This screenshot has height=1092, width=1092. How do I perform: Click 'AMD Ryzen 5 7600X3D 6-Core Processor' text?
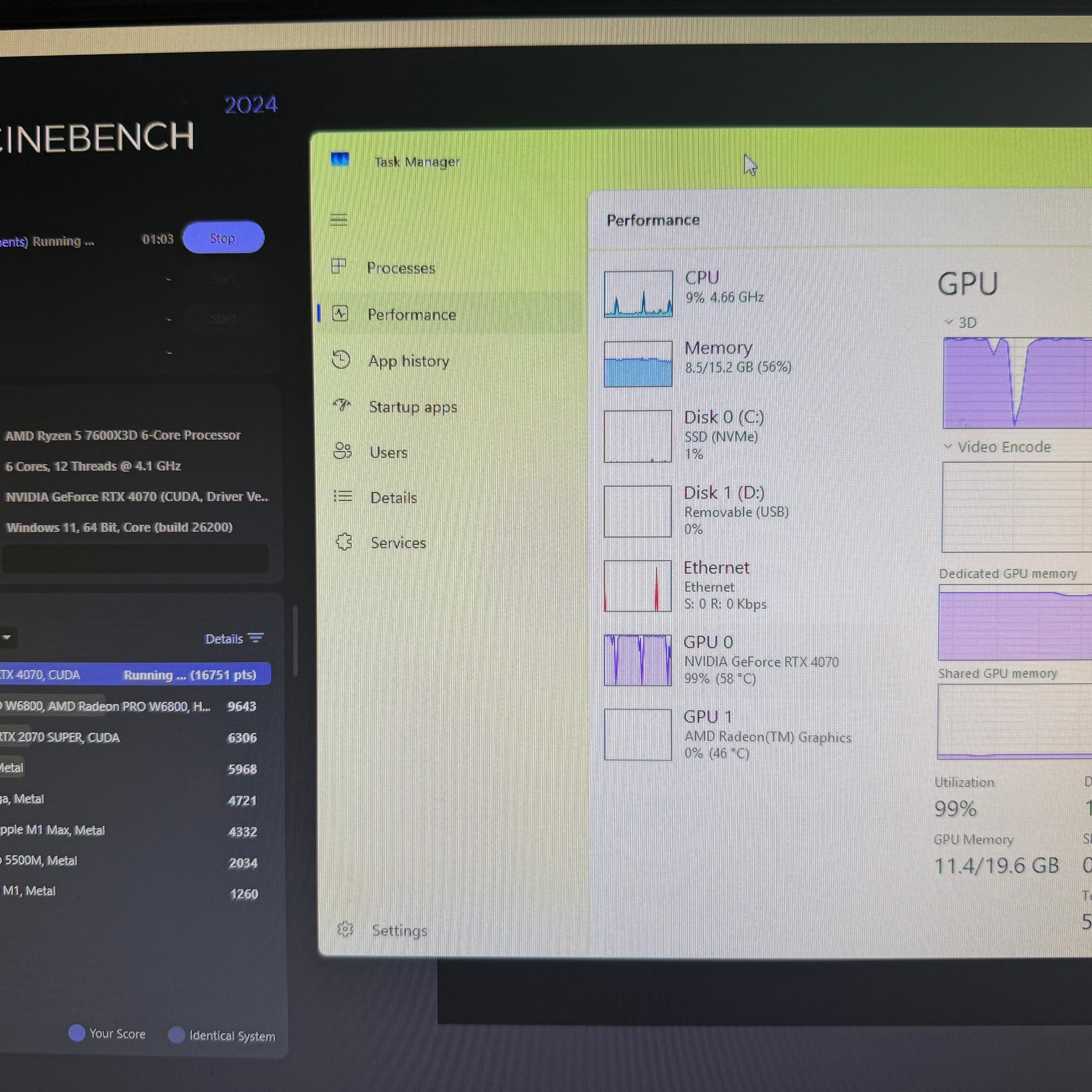pyautogui.click(x=123, y=435)
